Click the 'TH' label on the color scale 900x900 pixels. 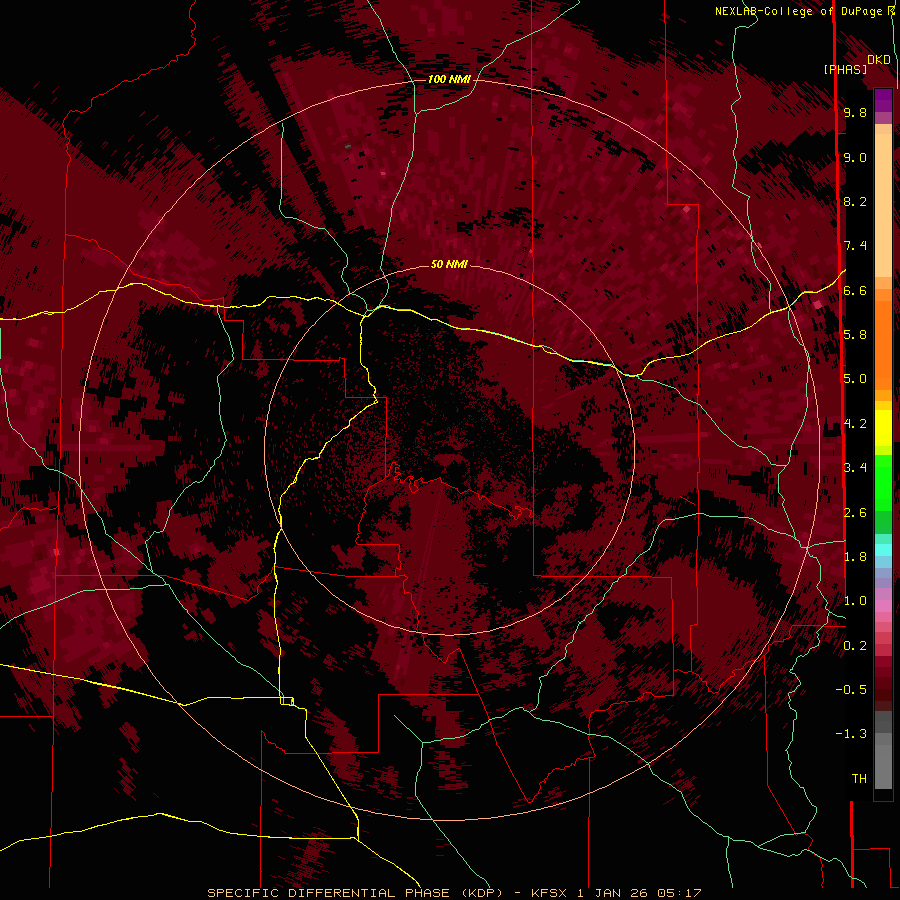coord(859,779)
